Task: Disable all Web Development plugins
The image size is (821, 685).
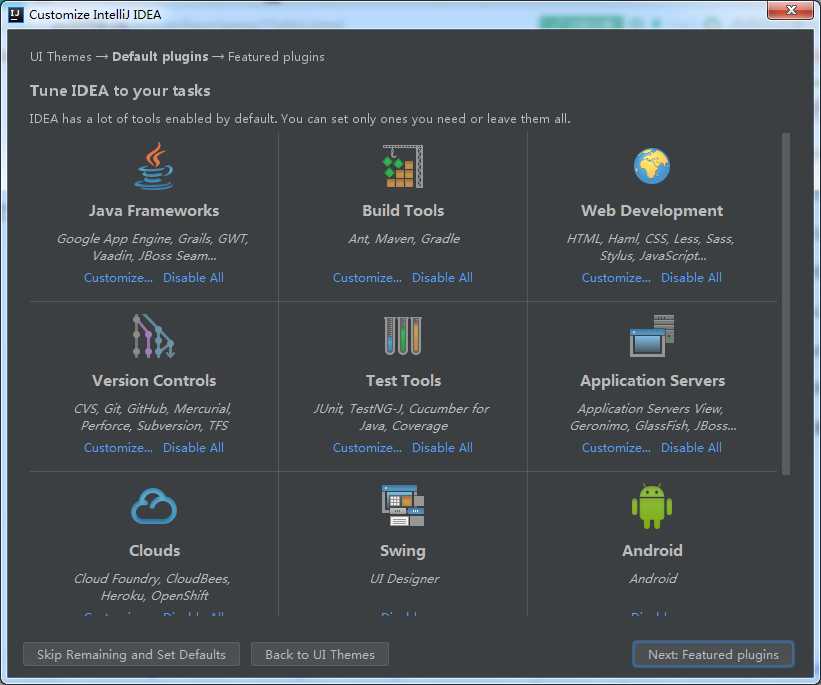Action: pyautogui.click(x=691, y=278)
